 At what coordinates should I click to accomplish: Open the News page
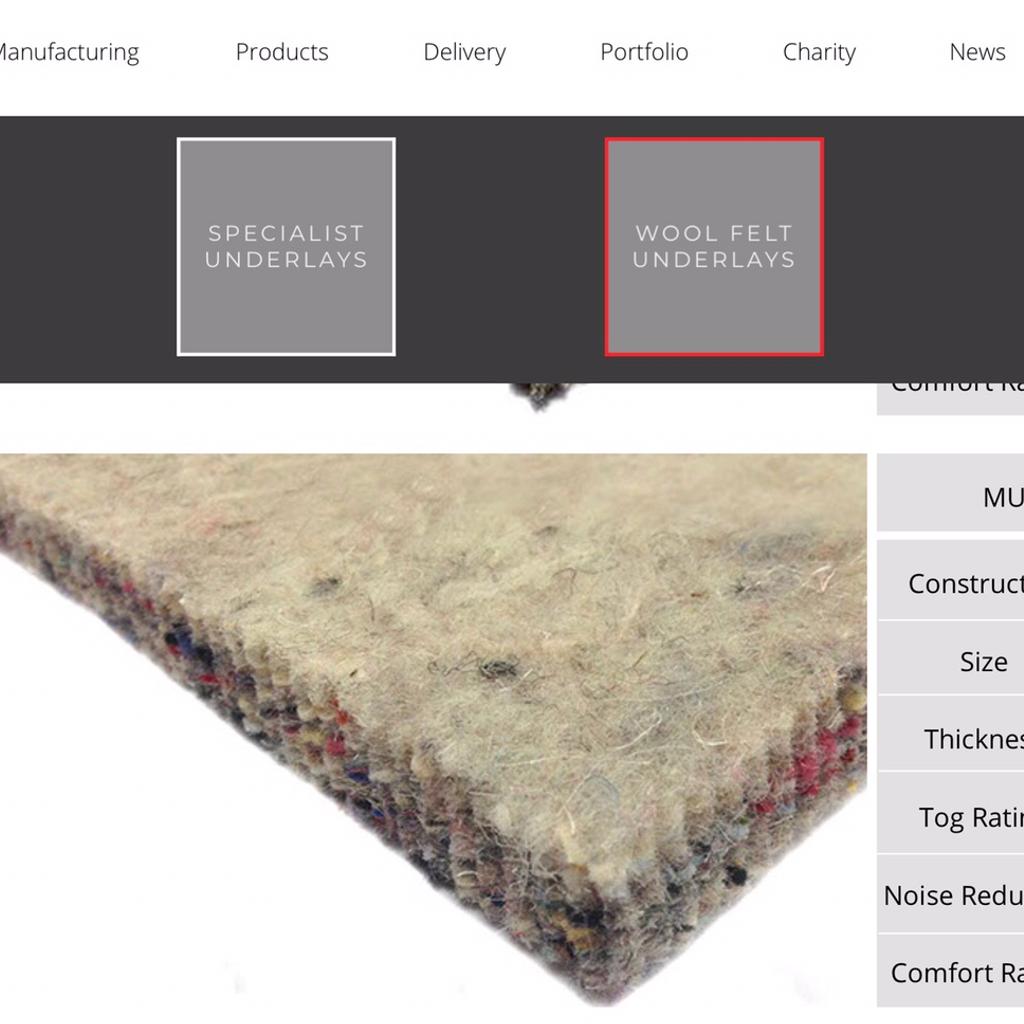[977, 52]
